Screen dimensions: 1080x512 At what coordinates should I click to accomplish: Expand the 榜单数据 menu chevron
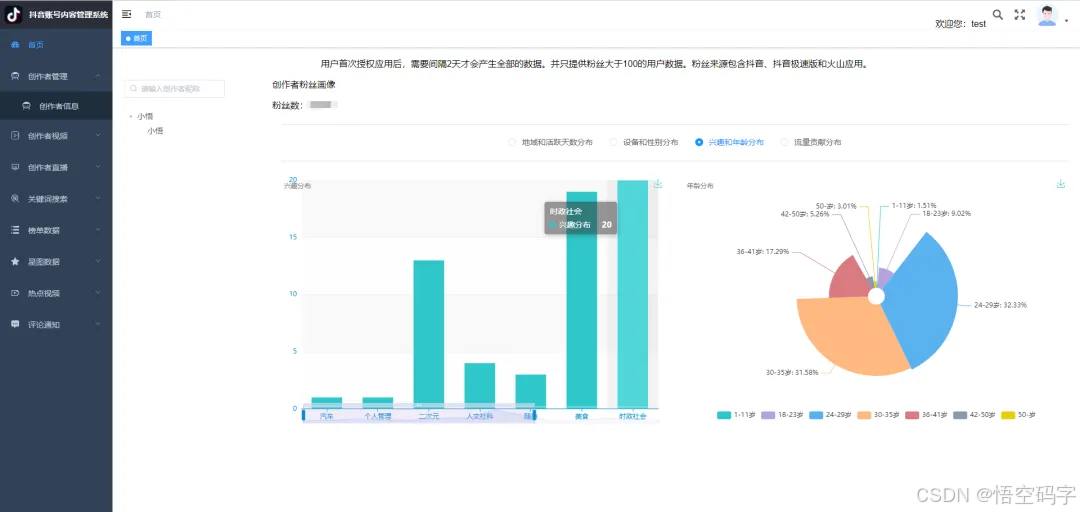point(98,229)
